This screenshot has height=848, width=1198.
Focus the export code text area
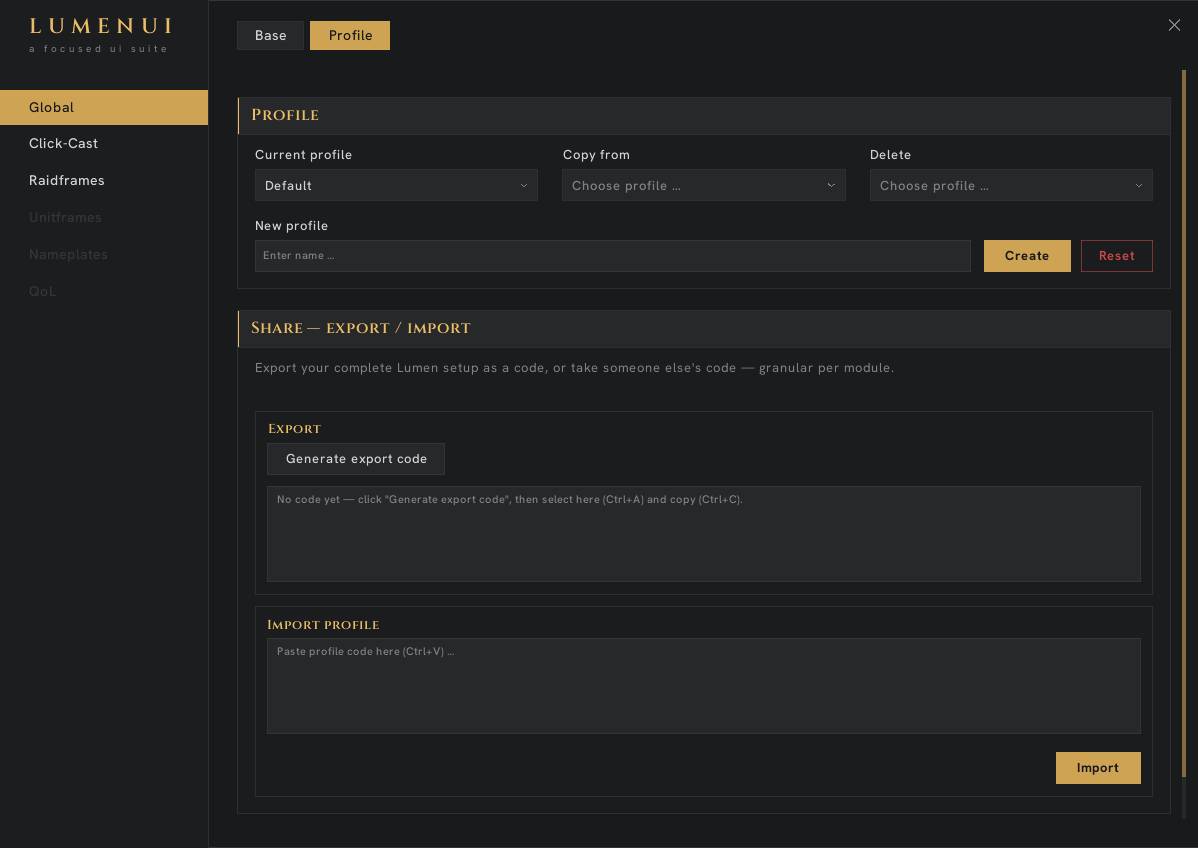(704, 534)
